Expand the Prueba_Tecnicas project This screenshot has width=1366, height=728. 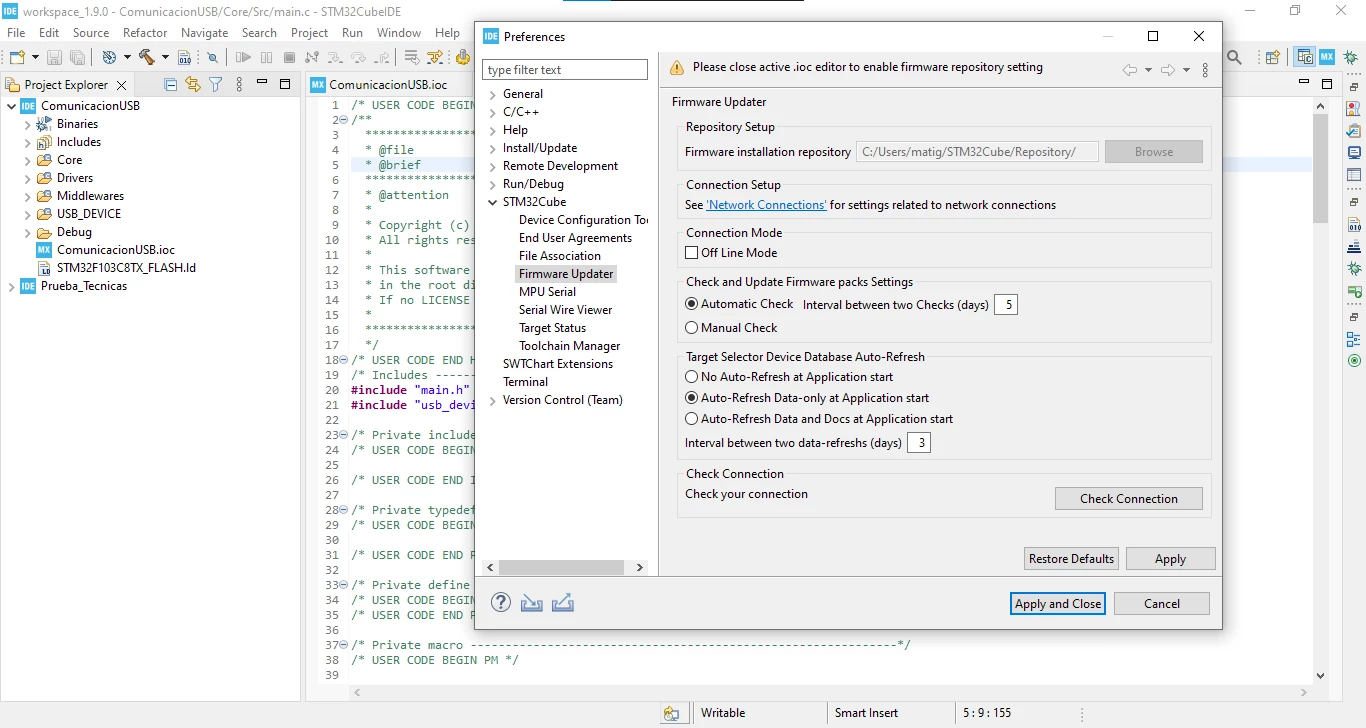click(12, 286)
